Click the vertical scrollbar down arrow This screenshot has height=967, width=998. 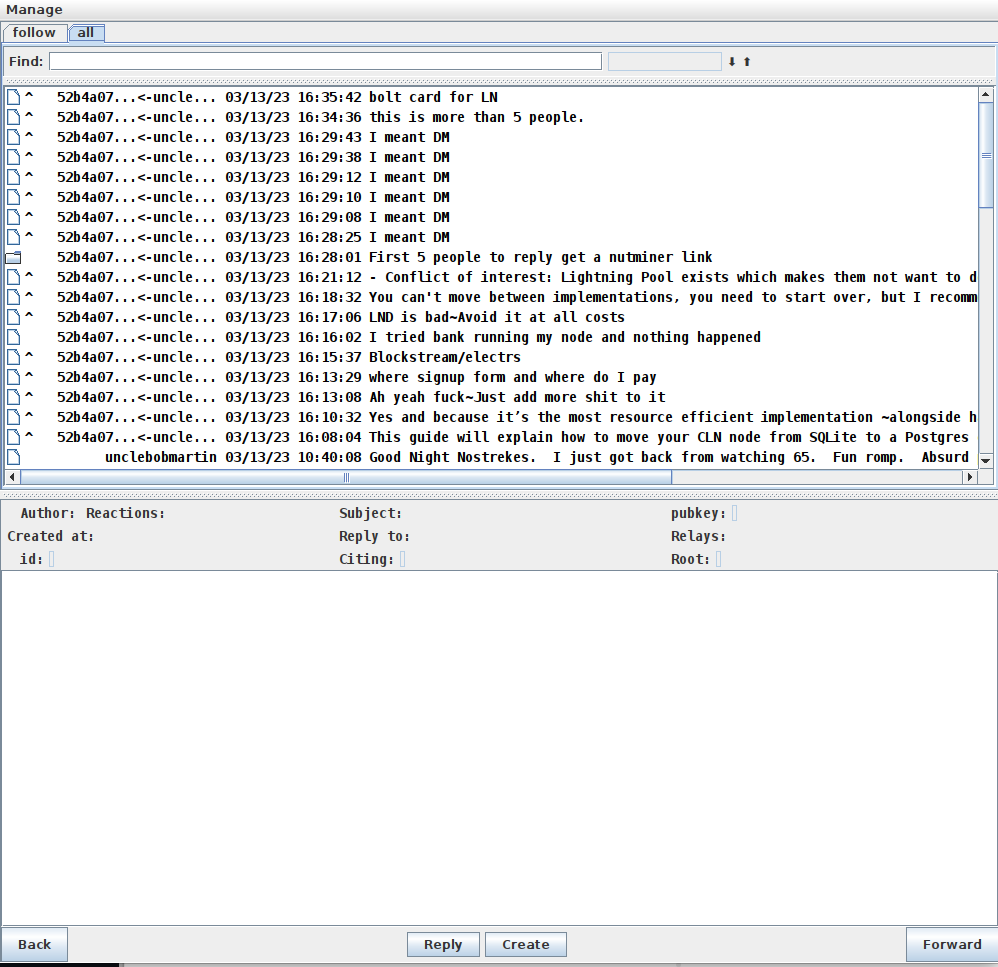[985, 461]
